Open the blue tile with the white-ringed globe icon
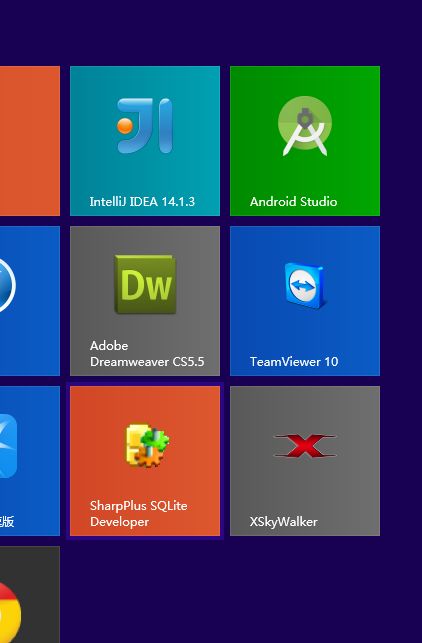 click(30, 301)
